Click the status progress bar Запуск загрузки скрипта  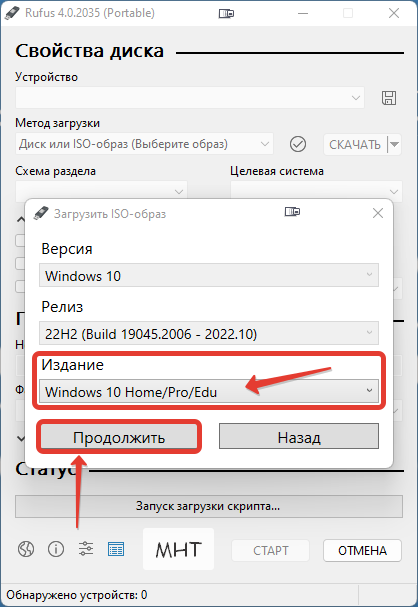[x=209, y=506]
